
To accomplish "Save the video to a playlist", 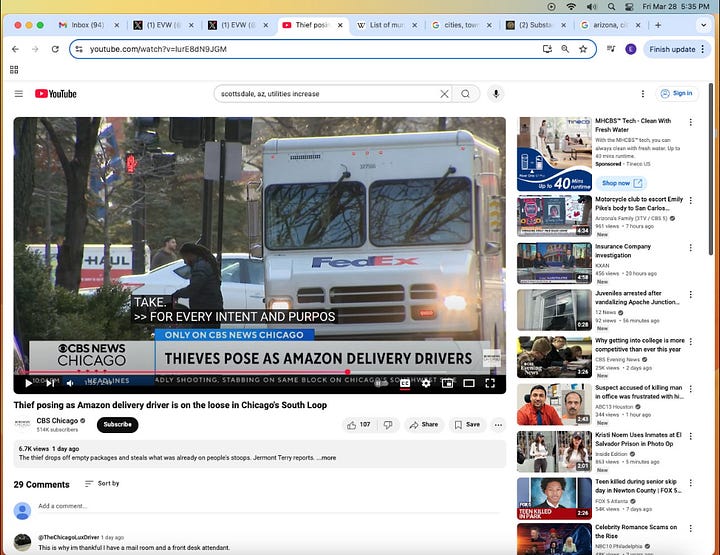I will click(467, 425).
